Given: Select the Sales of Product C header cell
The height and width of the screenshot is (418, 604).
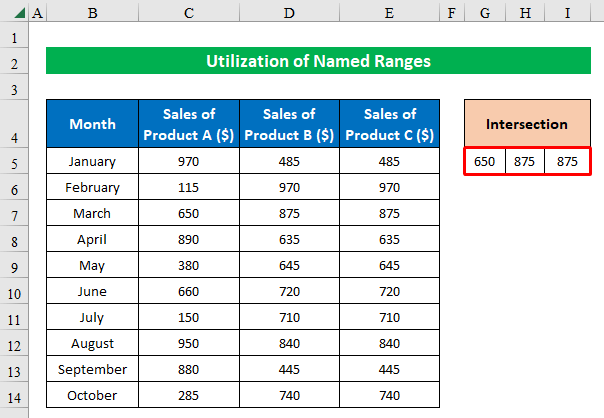Looking at the screenshot, I should (x=389, y=124).
